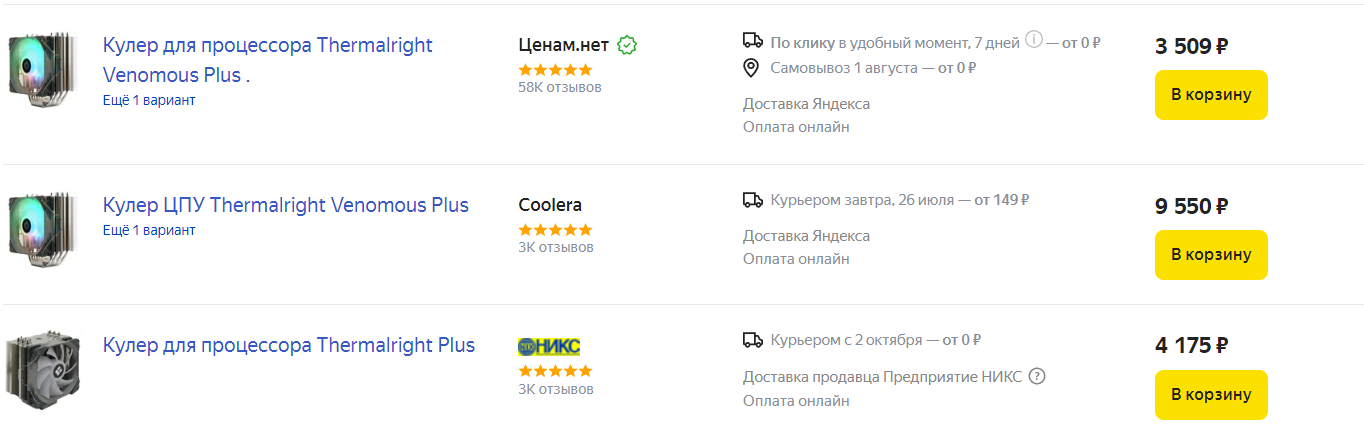Expand "Ещё 1 вариант" under the Ценам.нет offer
The height and width of the screenshot is (443, 1364).
coord(149,100)
